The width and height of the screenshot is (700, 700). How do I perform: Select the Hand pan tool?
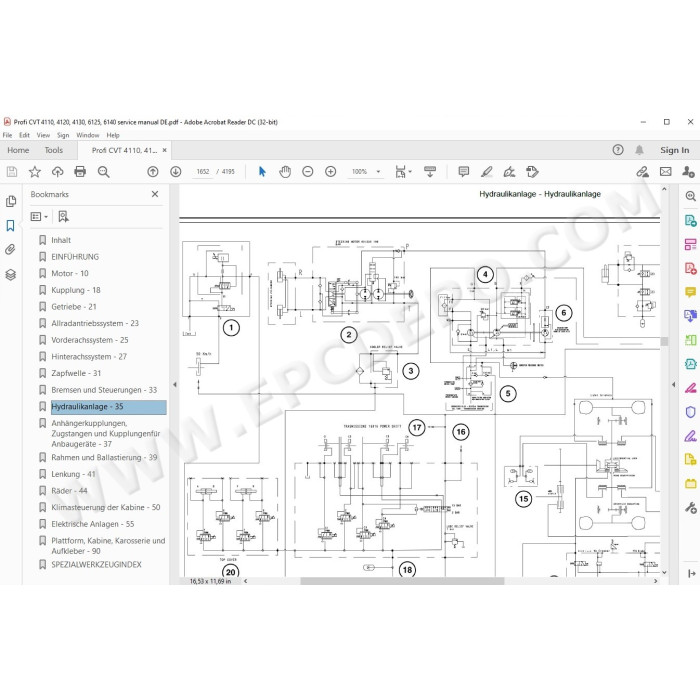coord(285,171)
